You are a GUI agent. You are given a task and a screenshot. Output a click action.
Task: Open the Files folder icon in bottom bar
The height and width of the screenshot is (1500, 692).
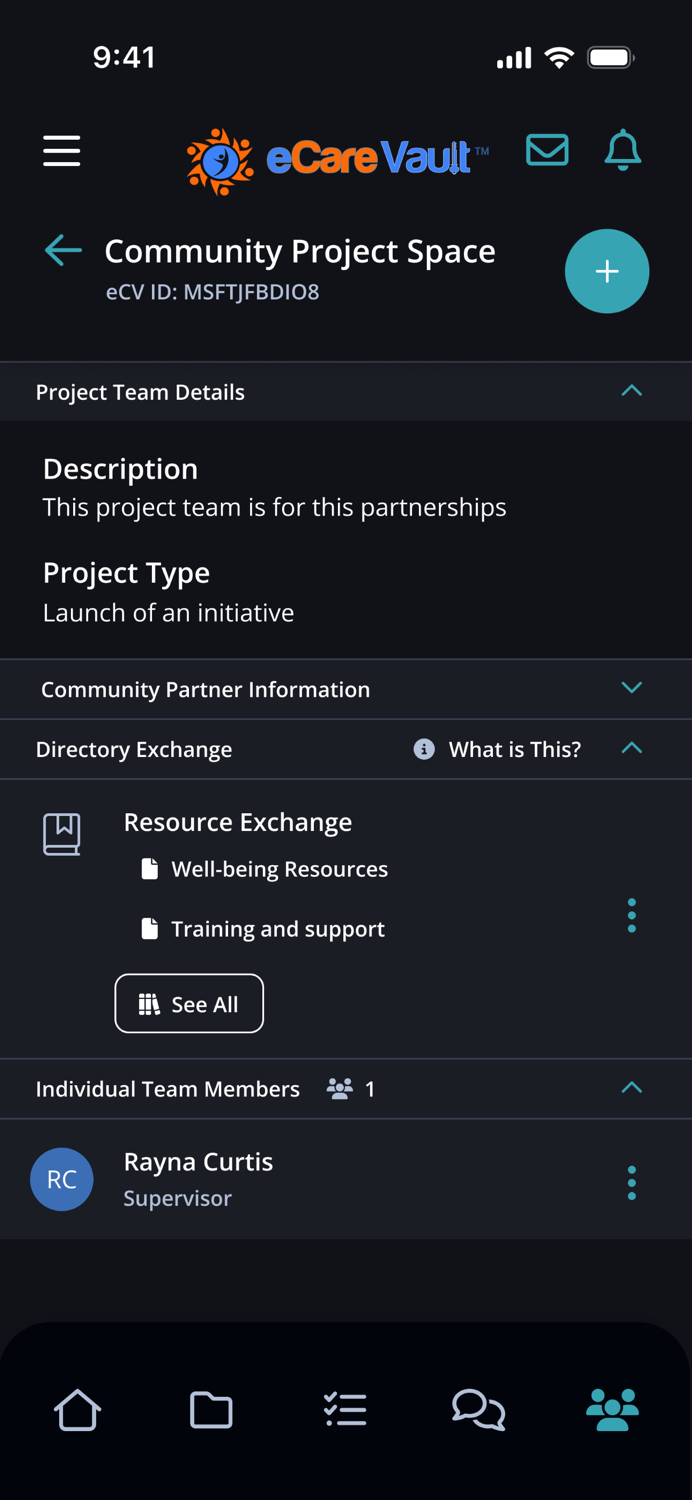pyautogui.click(x=211, y=1409)
